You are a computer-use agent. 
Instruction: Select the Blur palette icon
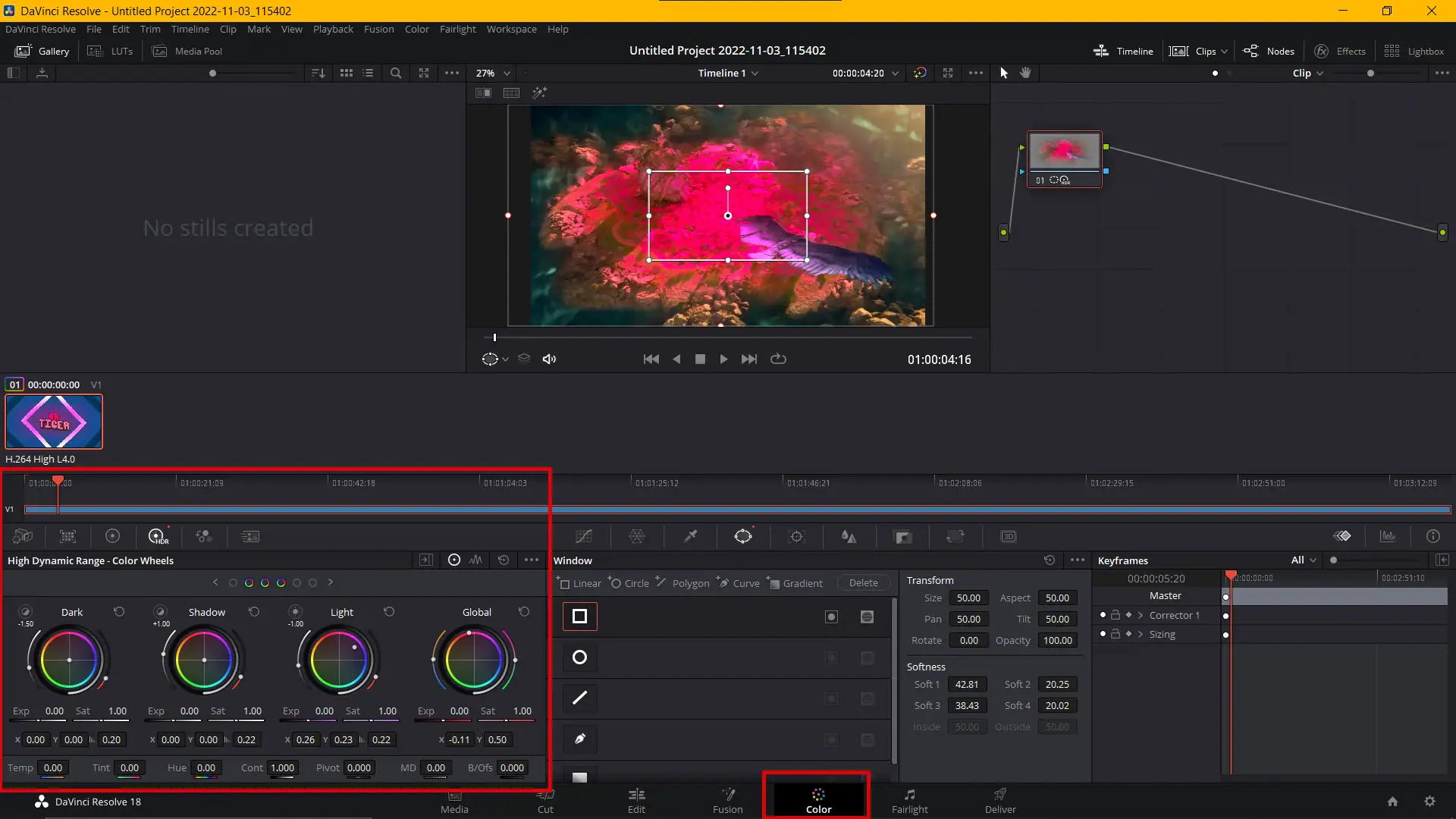[849, 536]
